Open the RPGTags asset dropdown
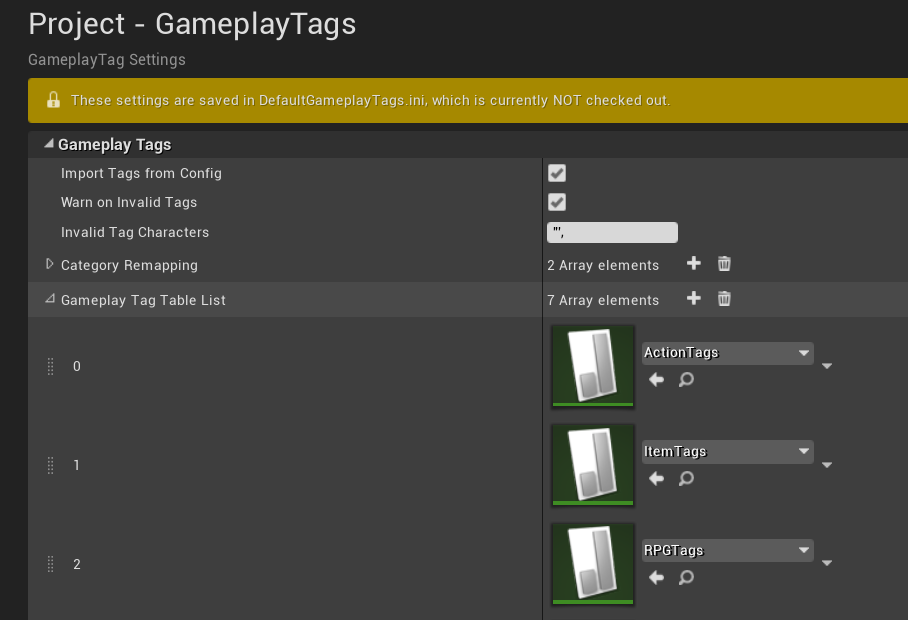Viewport: 908px width, 620px height. pyautogui.click(x=727, y=551)
